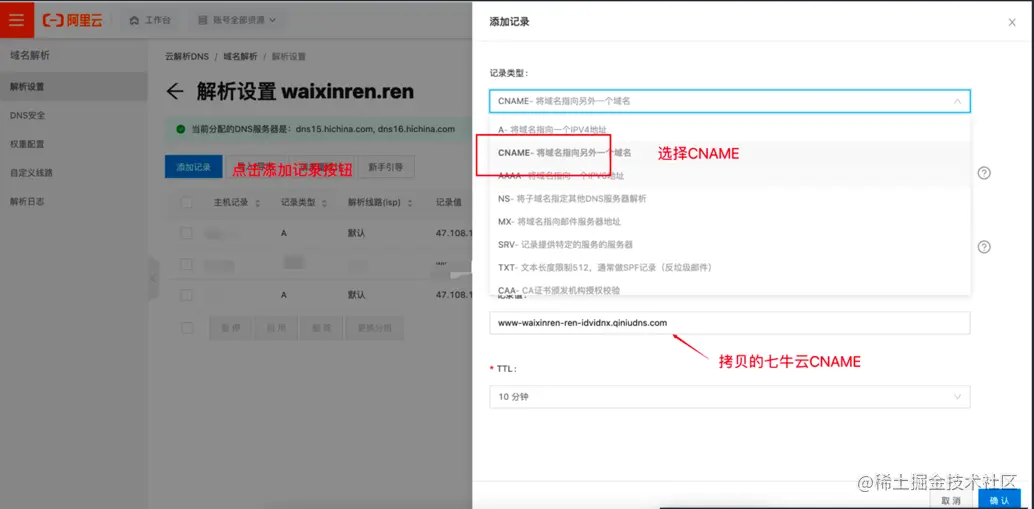Click the DNS server text dns15.hichina.com
The height and width of the screenshot is (509, 1034).
point(334,129)
